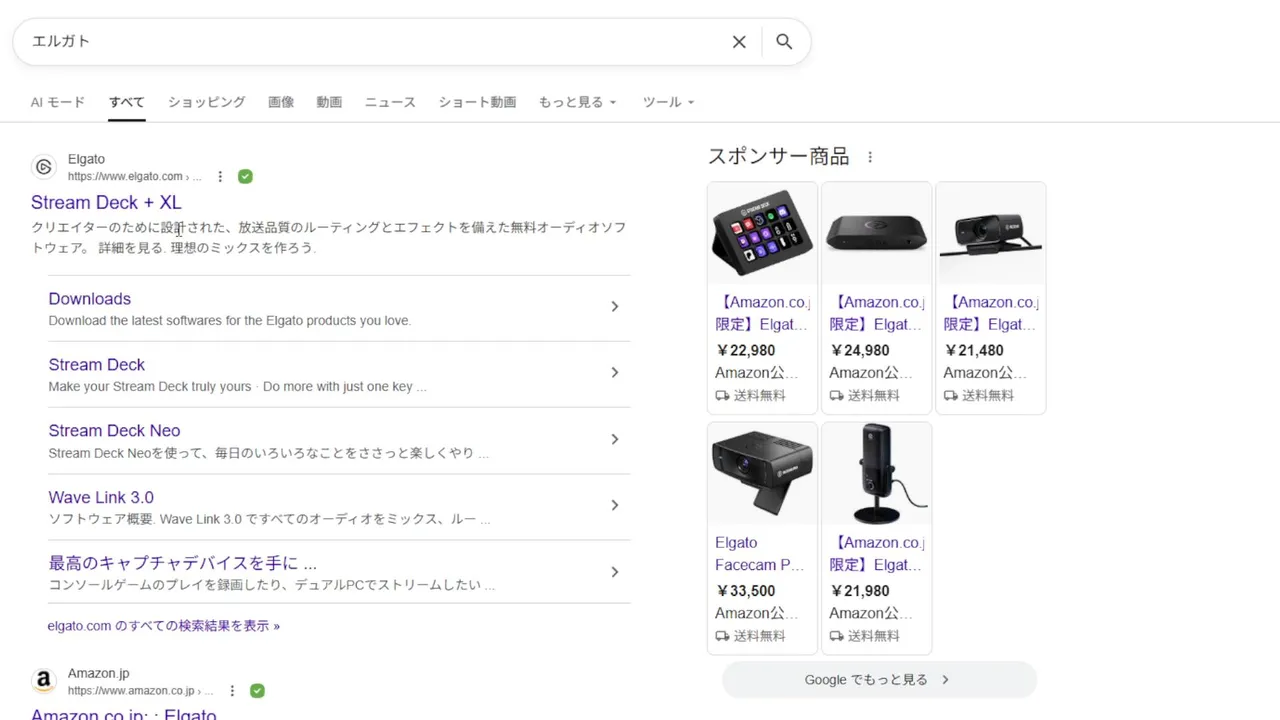
Task: Switch to ニュース tab
Action: pyautogui.click(x=390, y=102)
